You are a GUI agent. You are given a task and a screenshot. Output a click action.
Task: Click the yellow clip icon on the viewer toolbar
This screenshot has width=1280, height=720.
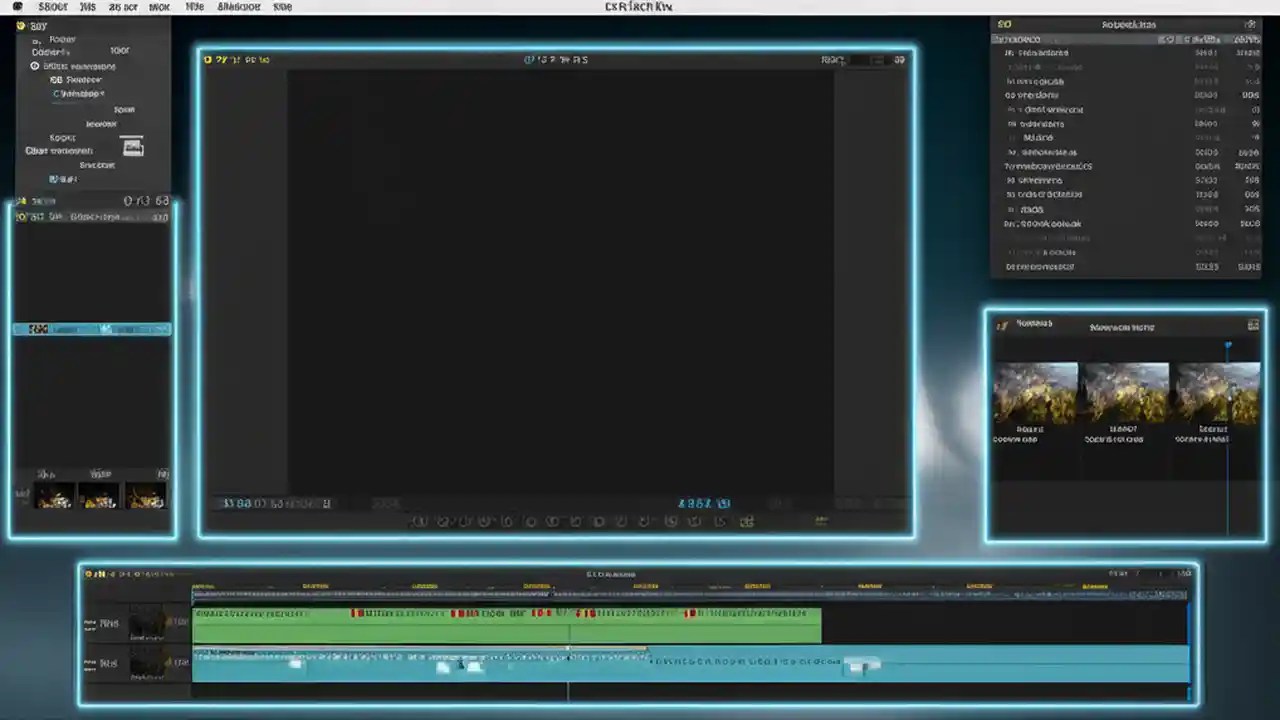click(x=208, y=59)
